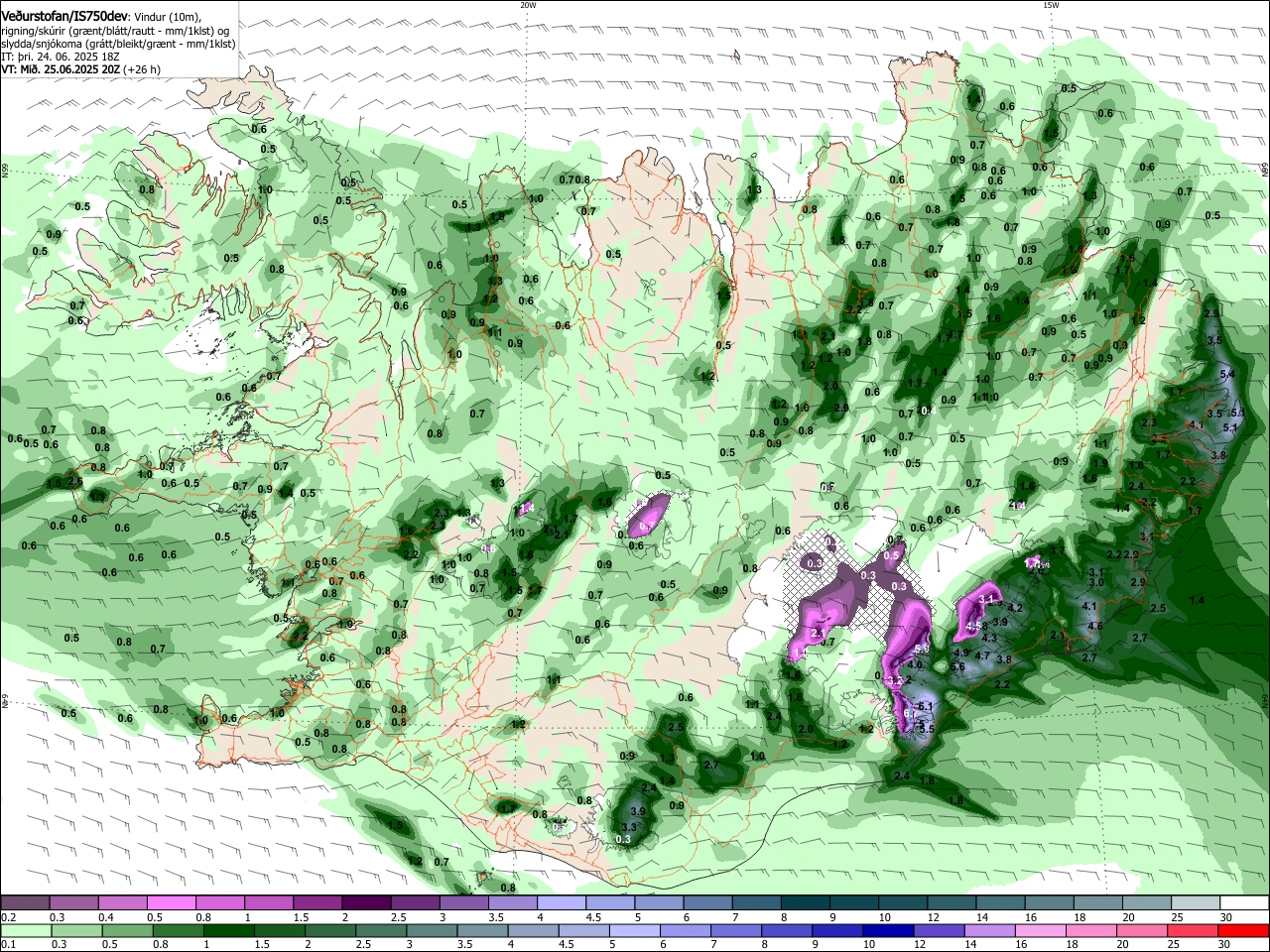Select white 30 swatch in upper legend
The width and height of the screenshot is (1270, 952).
tap(1245, 903)
